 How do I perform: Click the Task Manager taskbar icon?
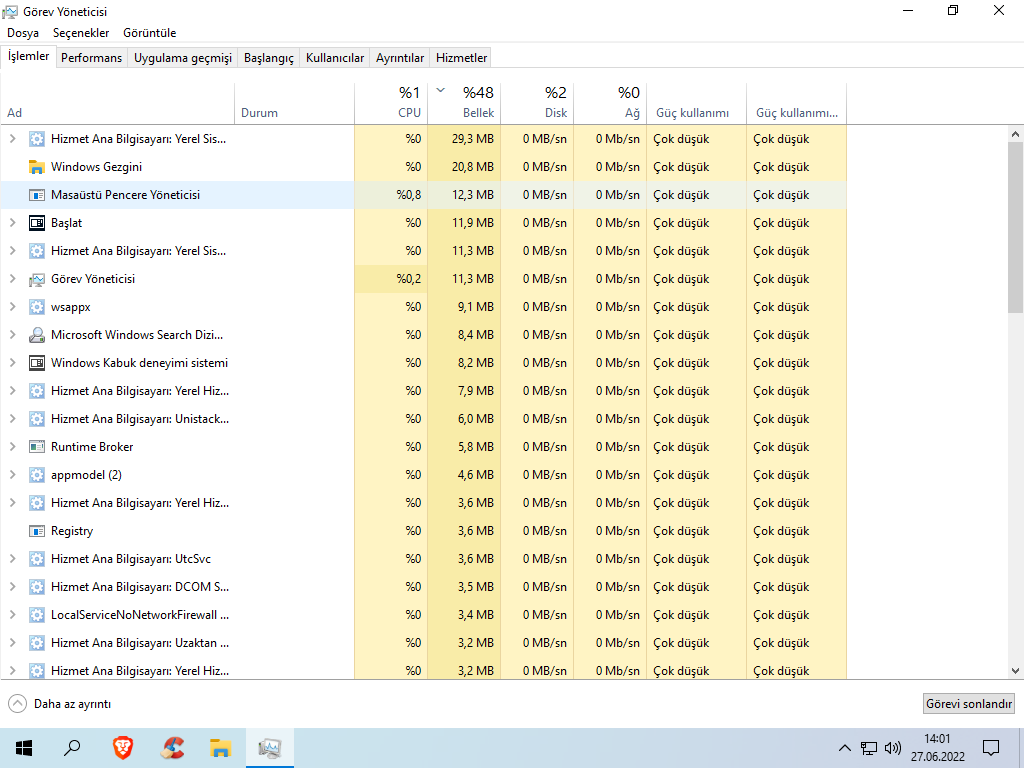[269, 748]
